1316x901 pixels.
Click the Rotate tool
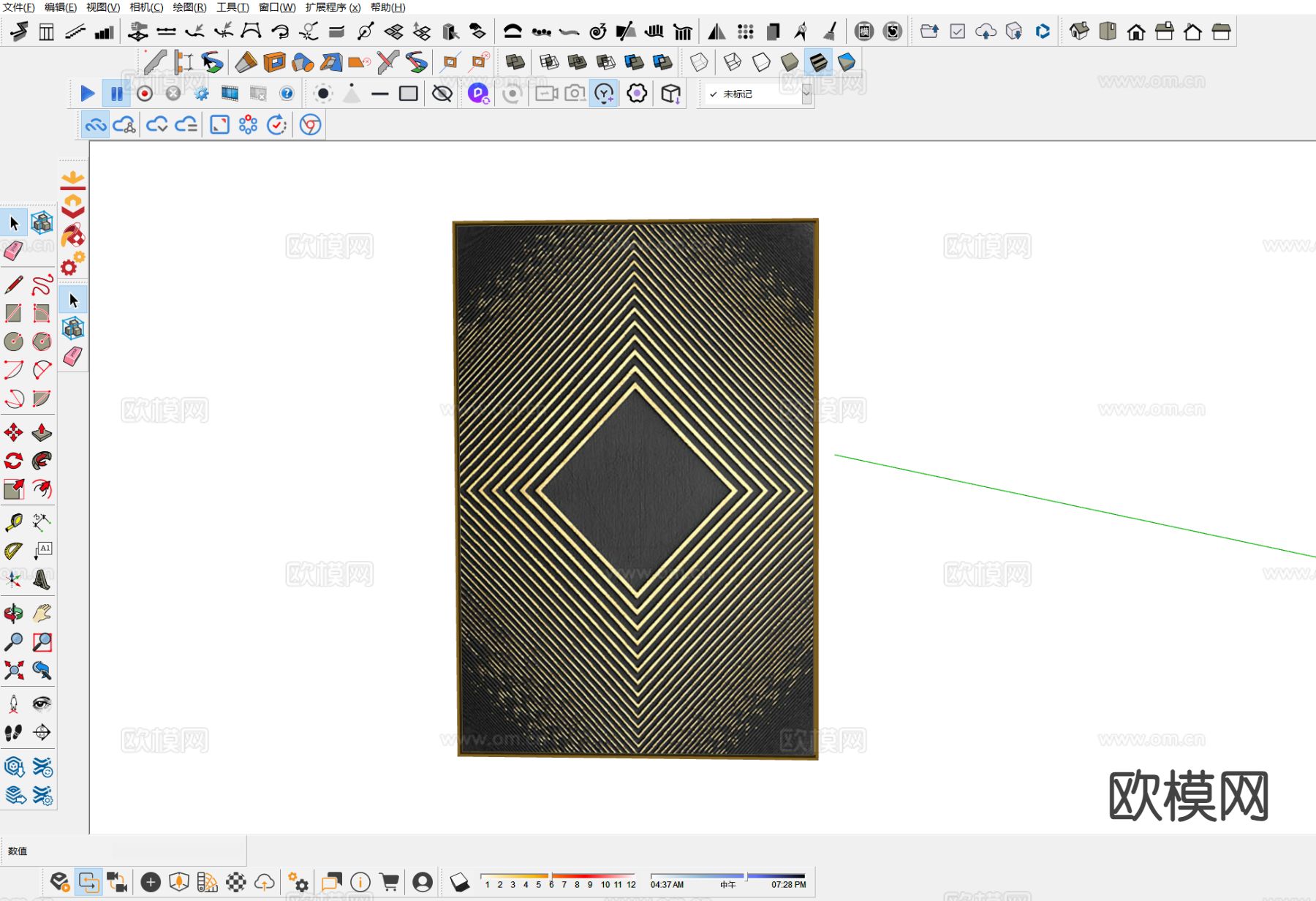pyautogui.click(x=14, y=461)
